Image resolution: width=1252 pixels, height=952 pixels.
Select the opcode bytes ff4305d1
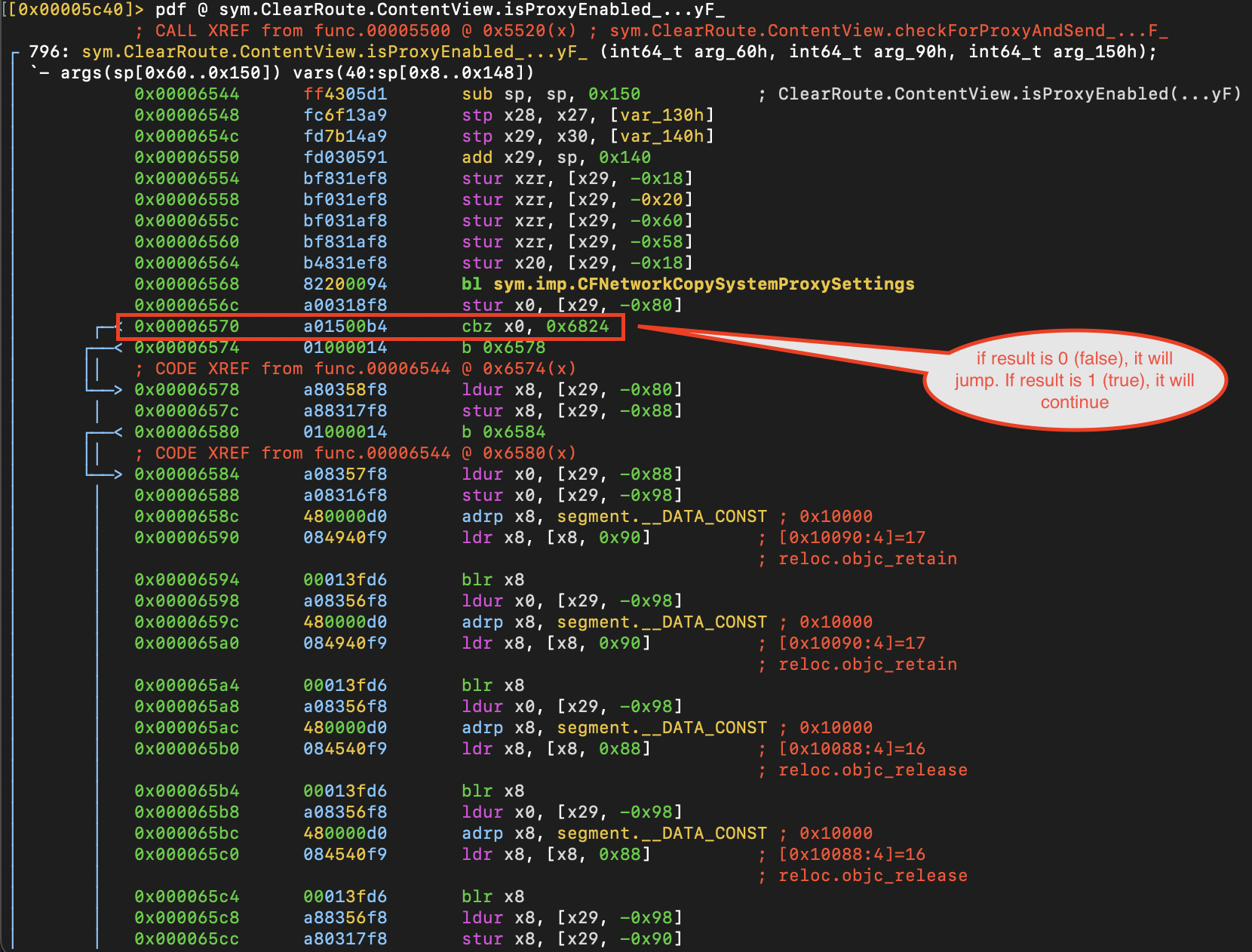pyautogui.click(x=345, y=94)
